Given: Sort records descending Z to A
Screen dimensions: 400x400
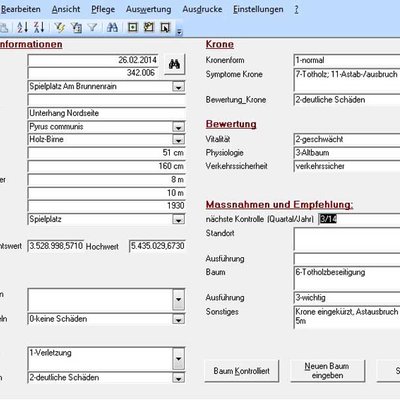Looking at the screenshot, I should [x=39, y=27].
